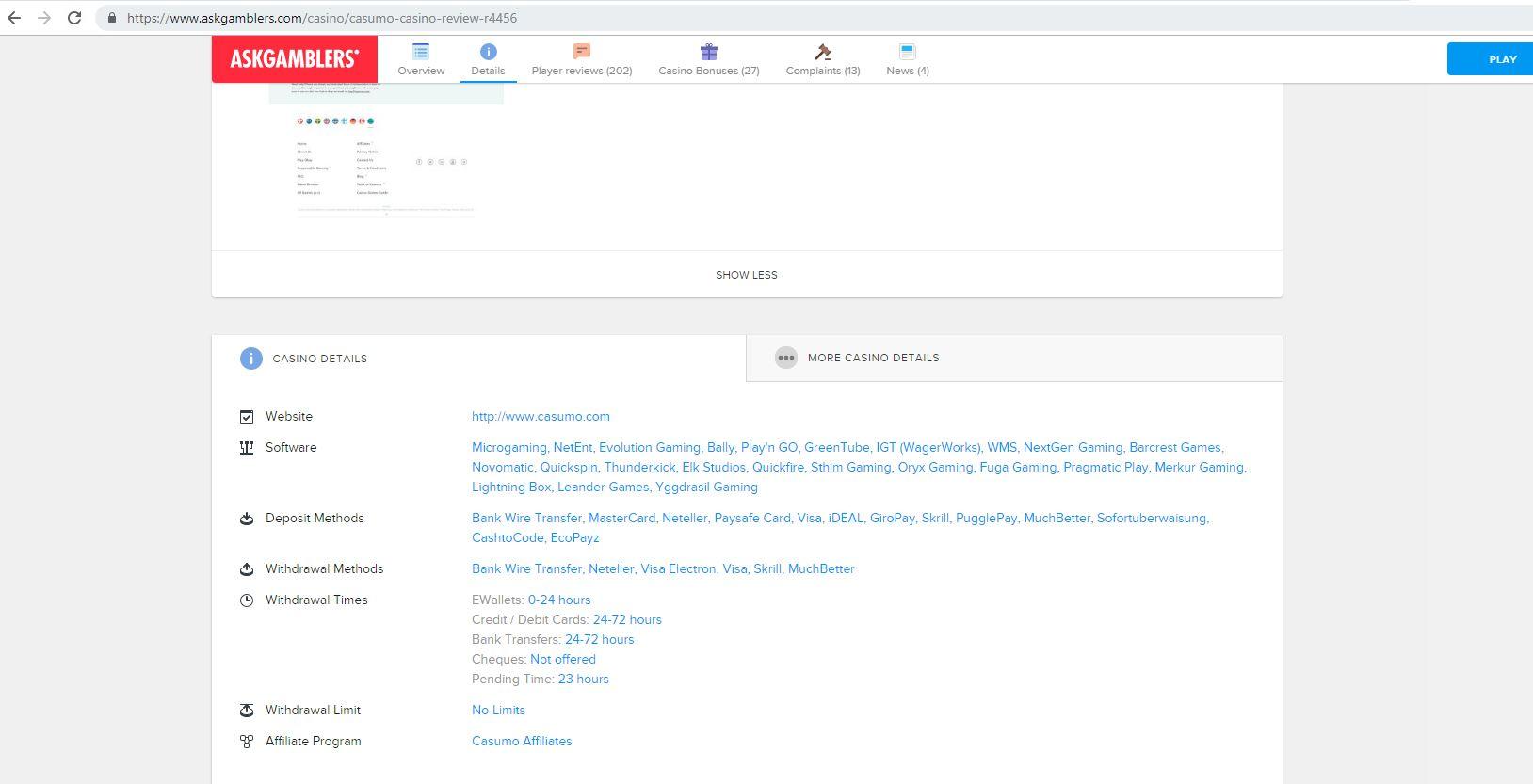Click the News icon

click(908, 51)
